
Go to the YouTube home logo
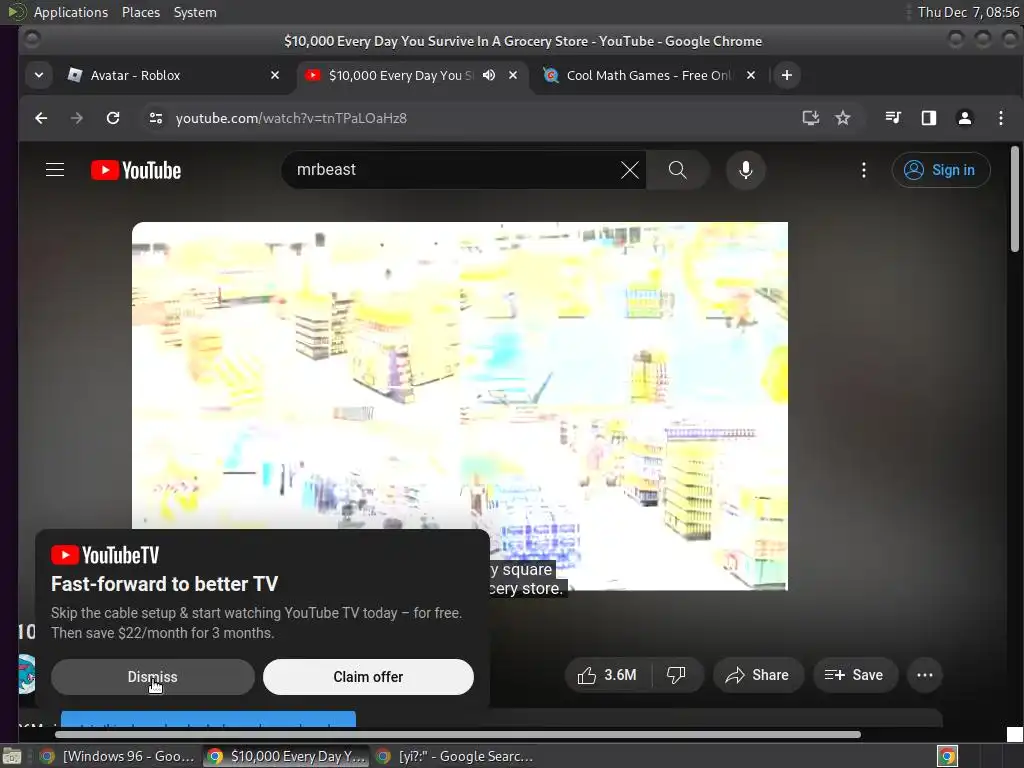(136, 170)
